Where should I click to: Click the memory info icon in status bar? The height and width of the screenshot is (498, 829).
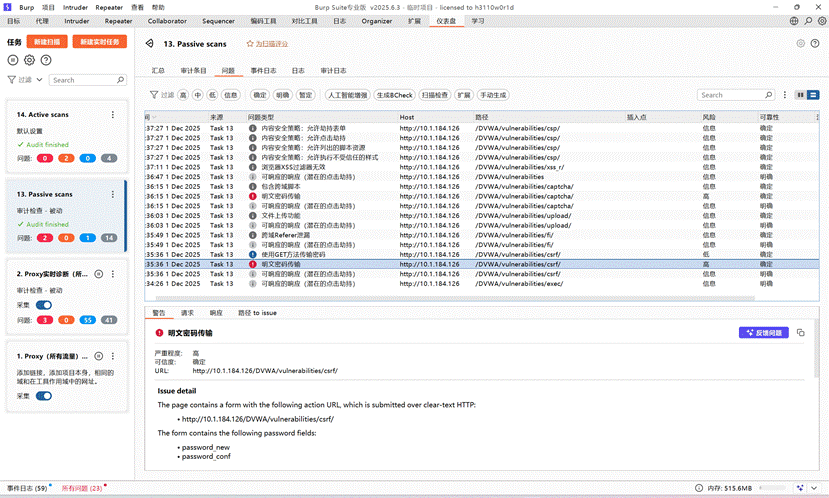point(699,488)
